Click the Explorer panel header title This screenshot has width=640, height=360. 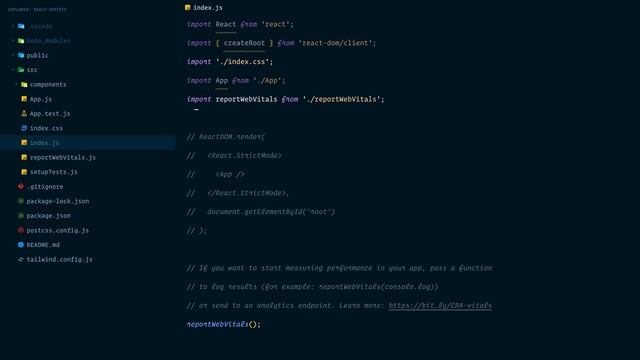pos(37,9)
